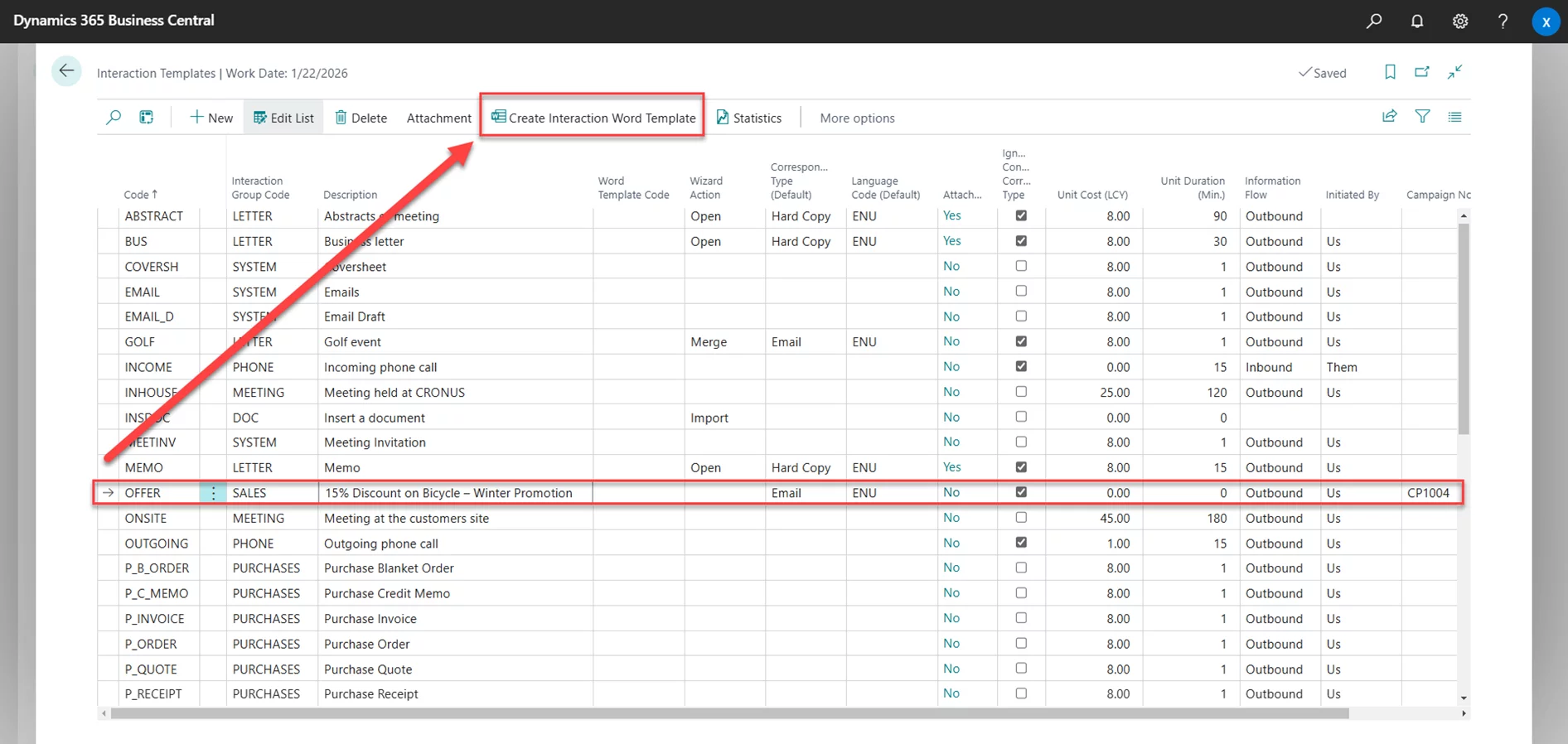
Task: Open page in new window icon
Action: tap(1422, 72)
